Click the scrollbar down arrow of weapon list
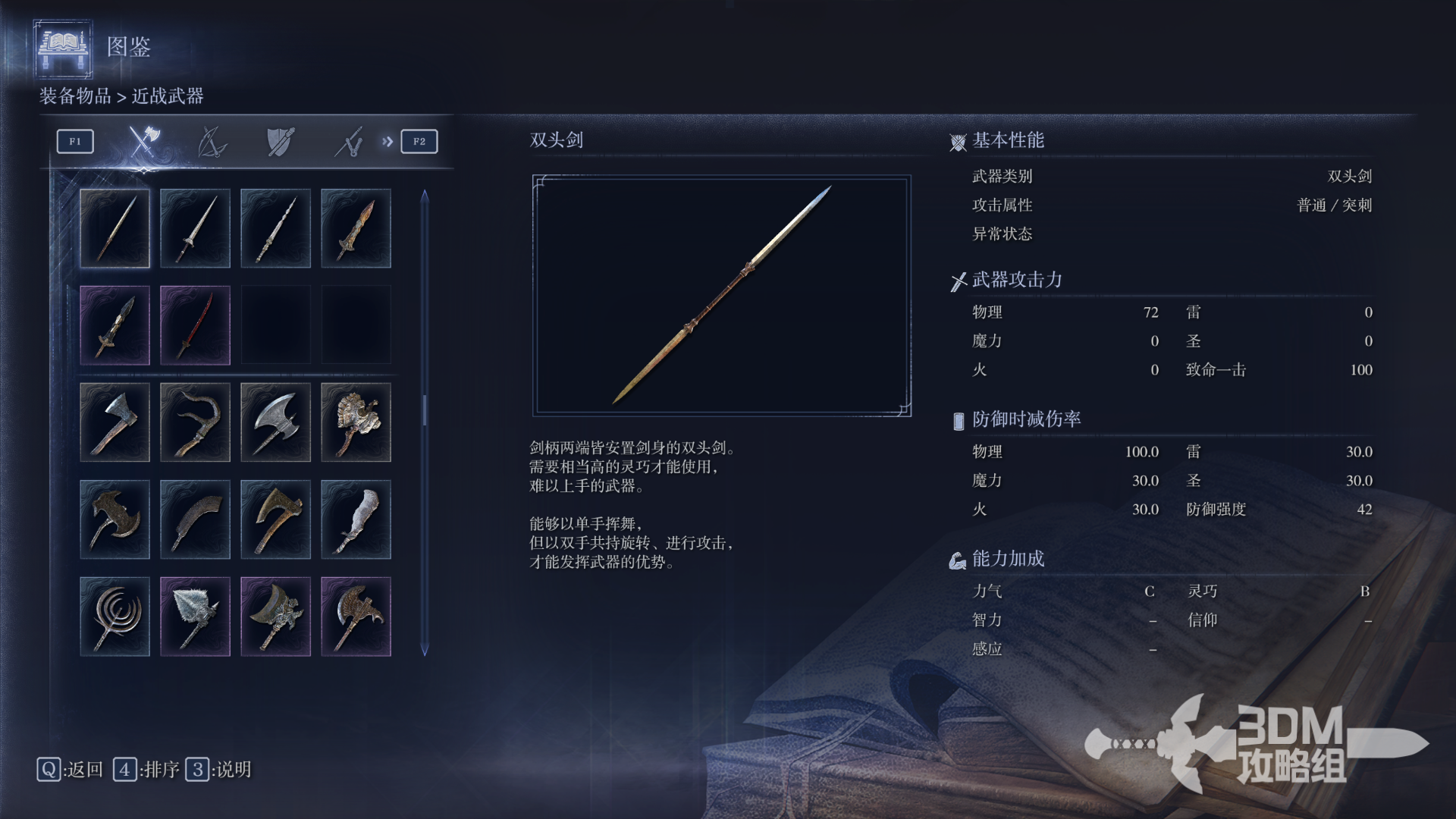 [425, 649]
